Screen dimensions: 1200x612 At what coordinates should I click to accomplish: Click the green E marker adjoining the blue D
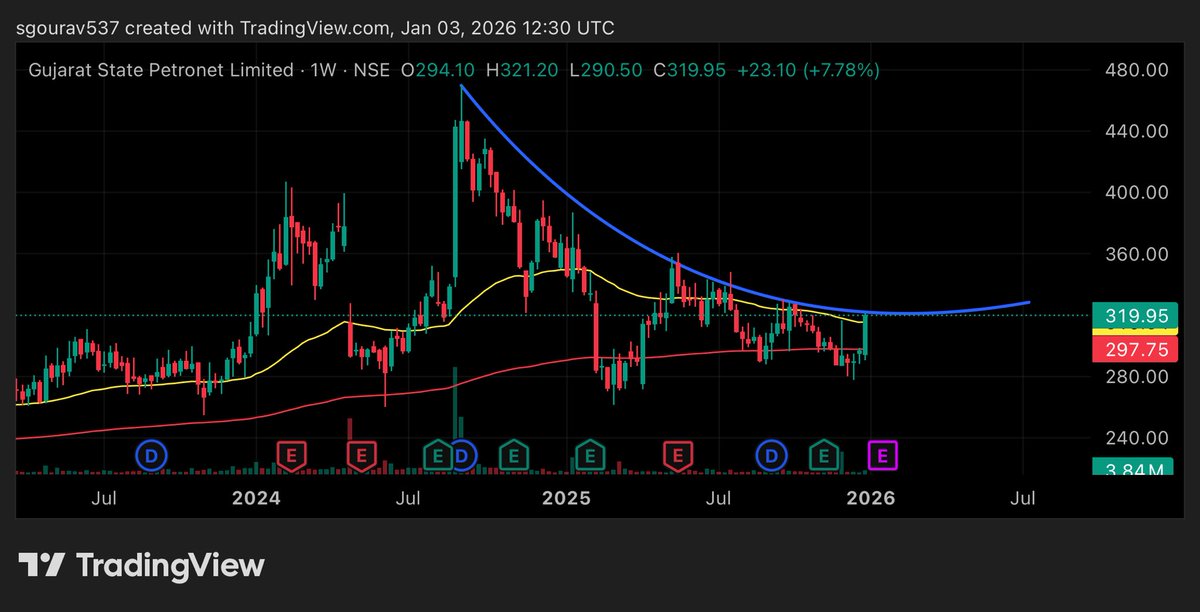437,456
